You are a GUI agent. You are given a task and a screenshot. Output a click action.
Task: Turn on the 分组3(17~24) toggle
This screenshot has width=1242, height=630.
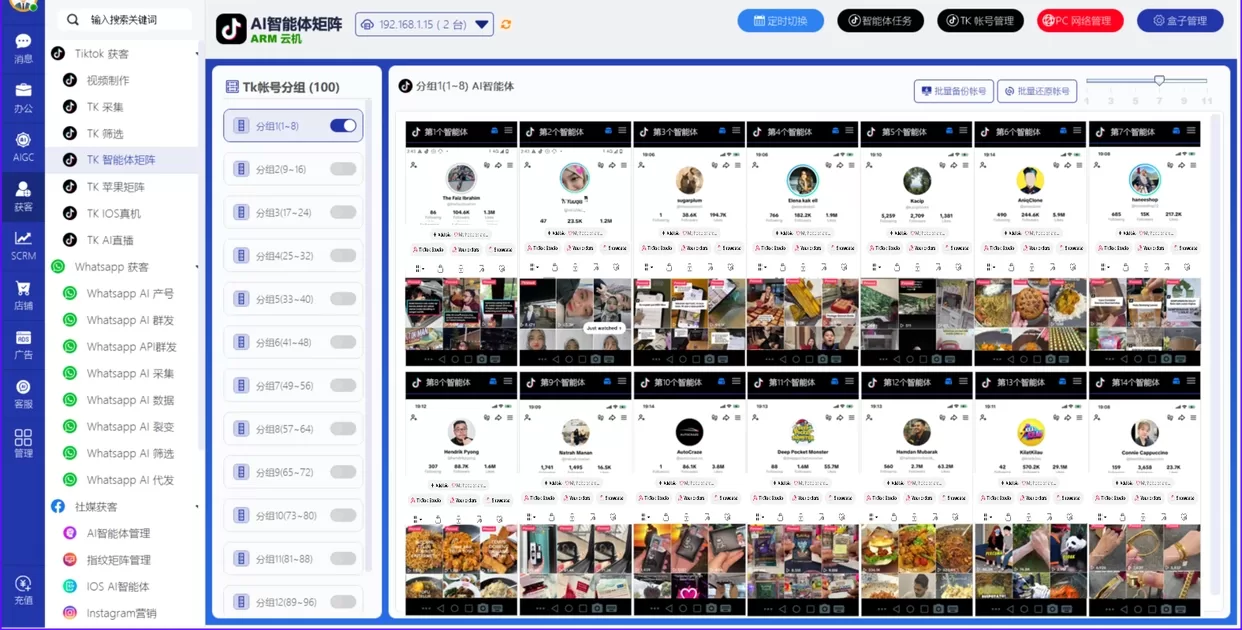pos(344,211)
